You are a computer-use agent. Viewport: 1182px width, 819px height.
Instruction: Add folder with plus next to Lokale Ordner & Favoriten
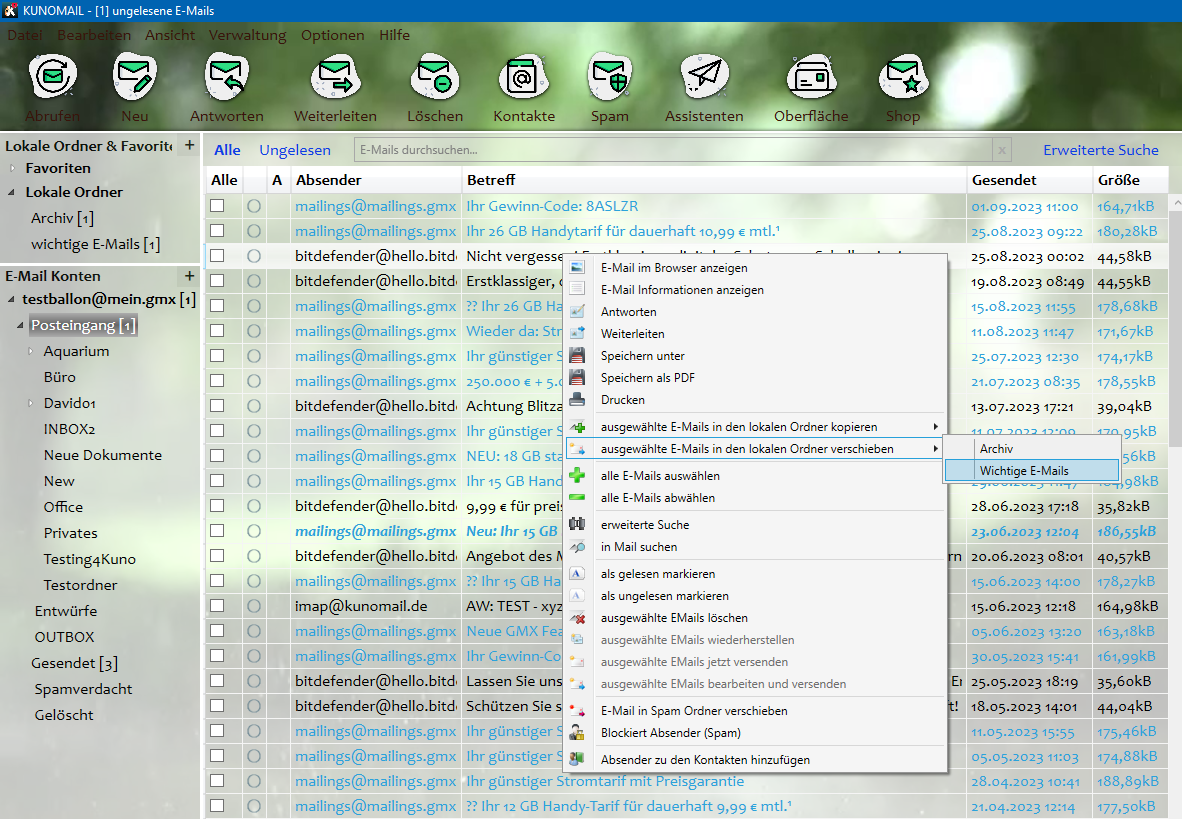pos(190,145)
